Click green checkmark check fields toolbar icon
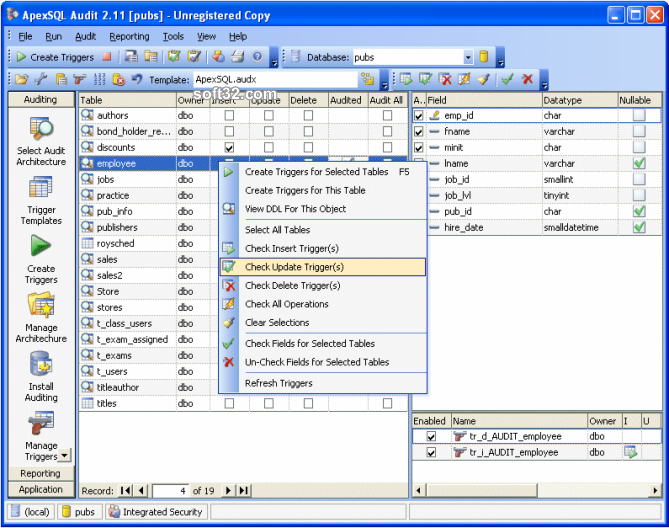The width and height of the screenshot is (669, 528). (507, 79)
